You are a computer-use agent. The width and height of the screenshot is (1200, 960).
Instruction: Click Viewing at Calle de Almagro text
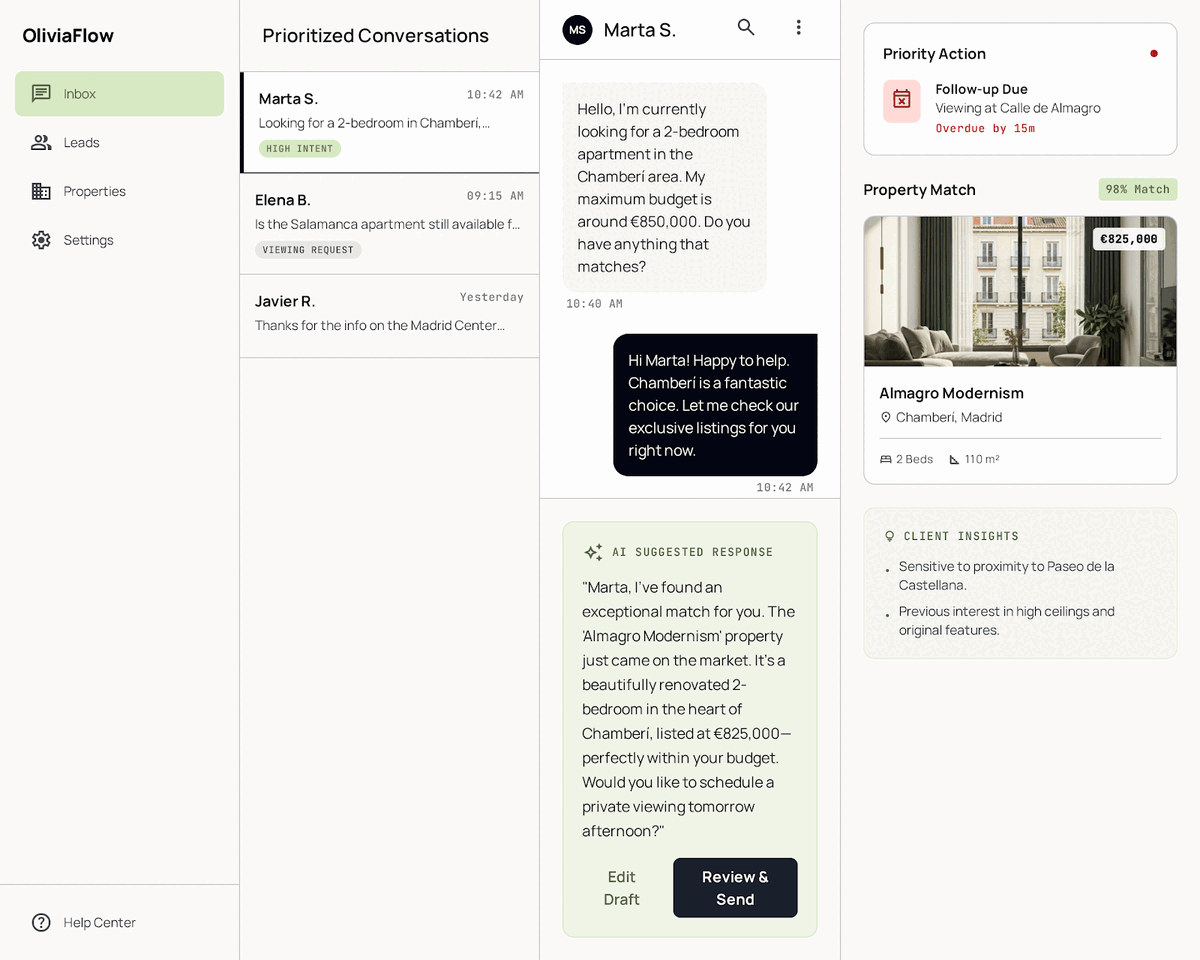click(x=1018, y=108)
